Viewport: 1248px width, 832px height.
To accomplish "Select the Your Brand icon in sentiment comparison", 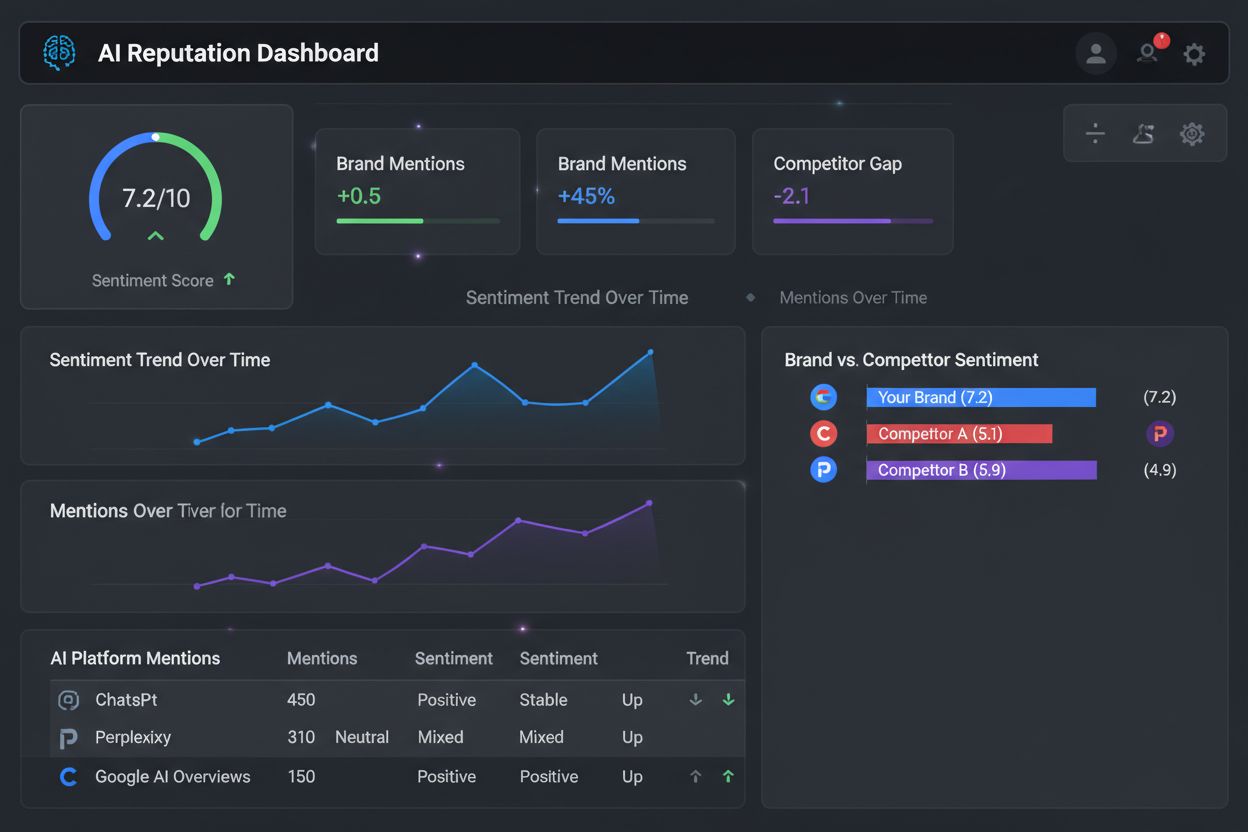I will point(823,397).
